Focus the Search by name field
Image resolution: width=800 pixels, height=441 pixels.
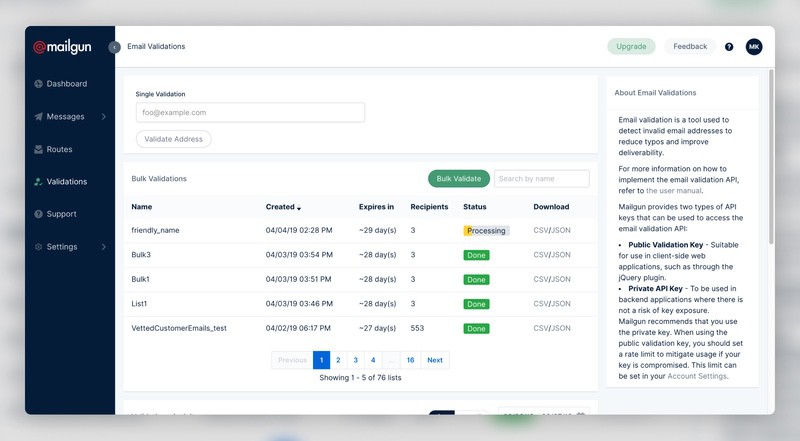pos(541,179)
